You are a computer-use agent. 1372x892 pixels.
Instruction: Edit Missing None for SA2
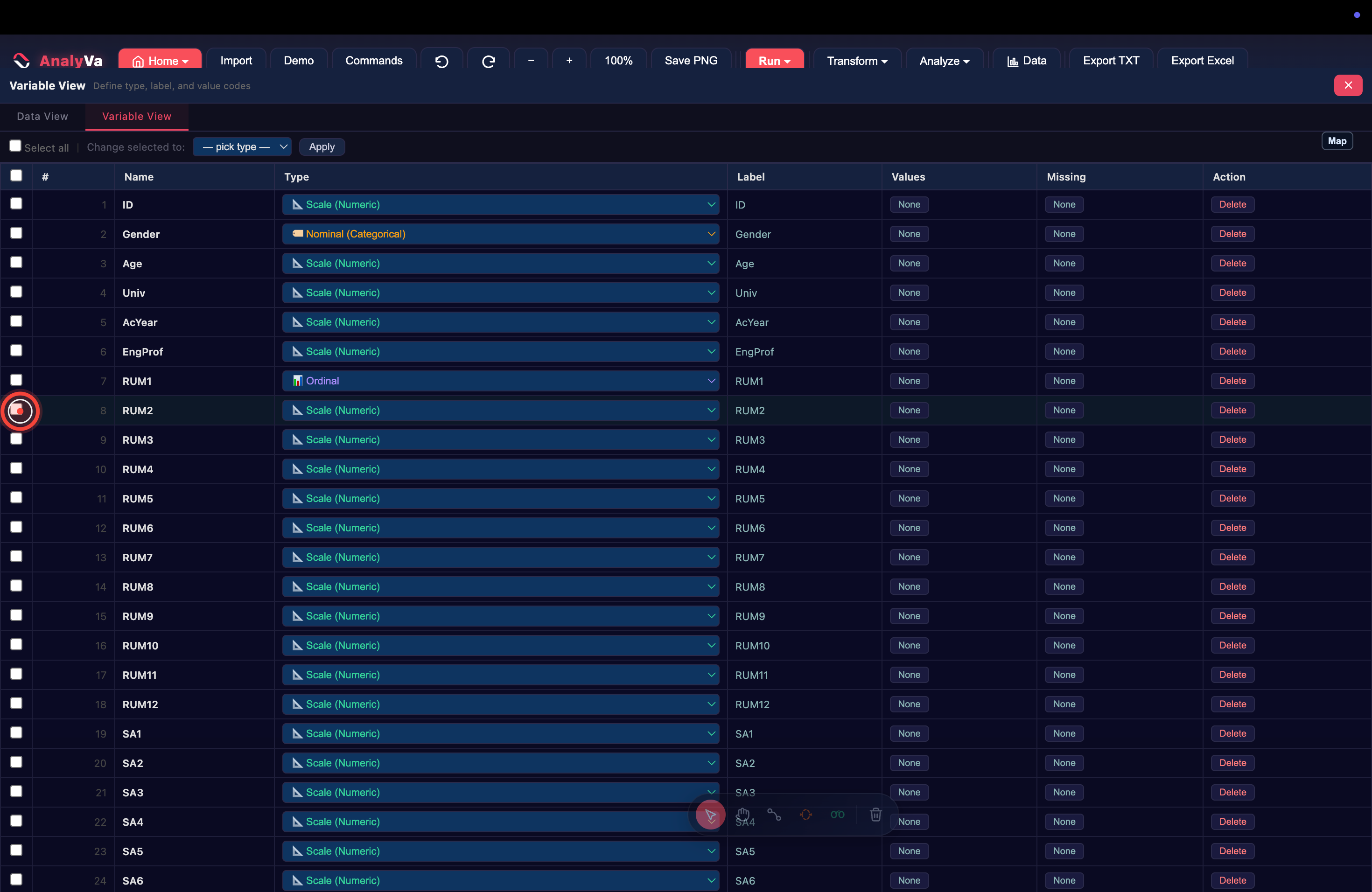(x=1064, y=763)
